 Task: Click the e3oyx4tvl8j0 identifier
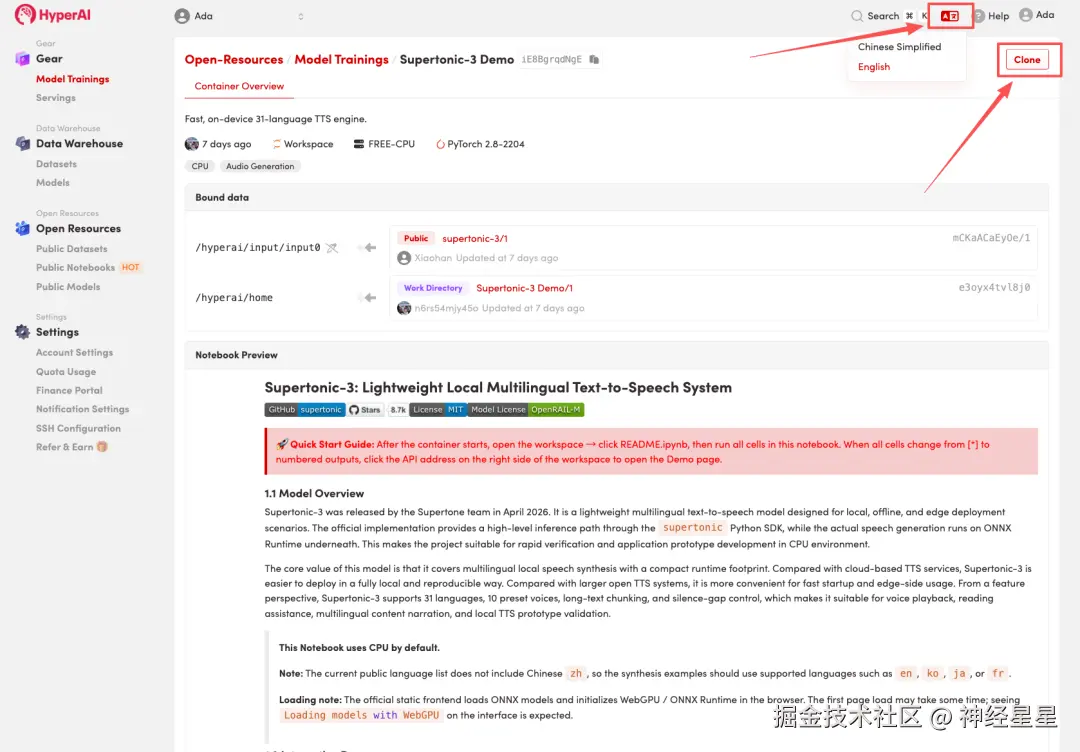(994, 287)
